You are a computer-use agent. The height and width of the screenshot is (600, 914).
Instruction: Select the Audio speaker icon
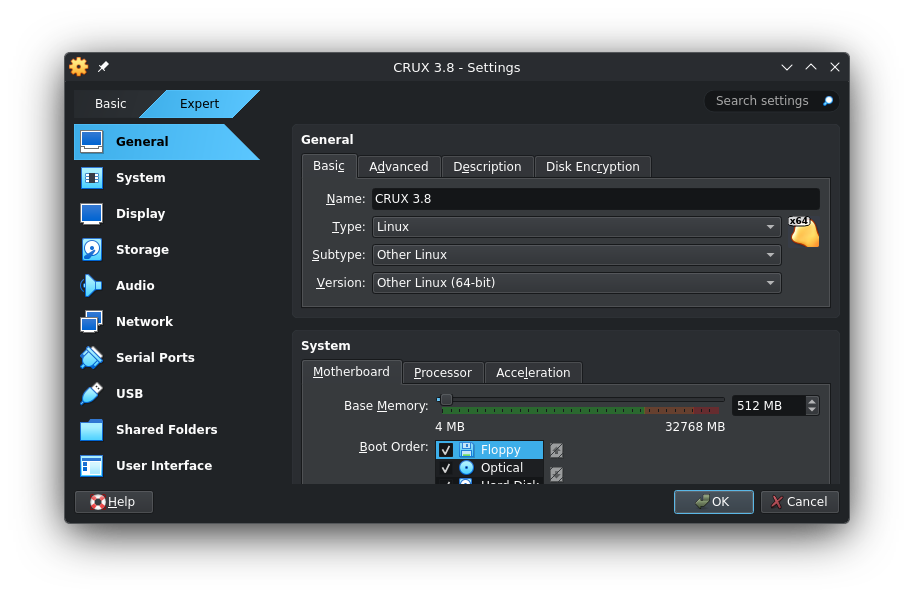tap(92, 286)
